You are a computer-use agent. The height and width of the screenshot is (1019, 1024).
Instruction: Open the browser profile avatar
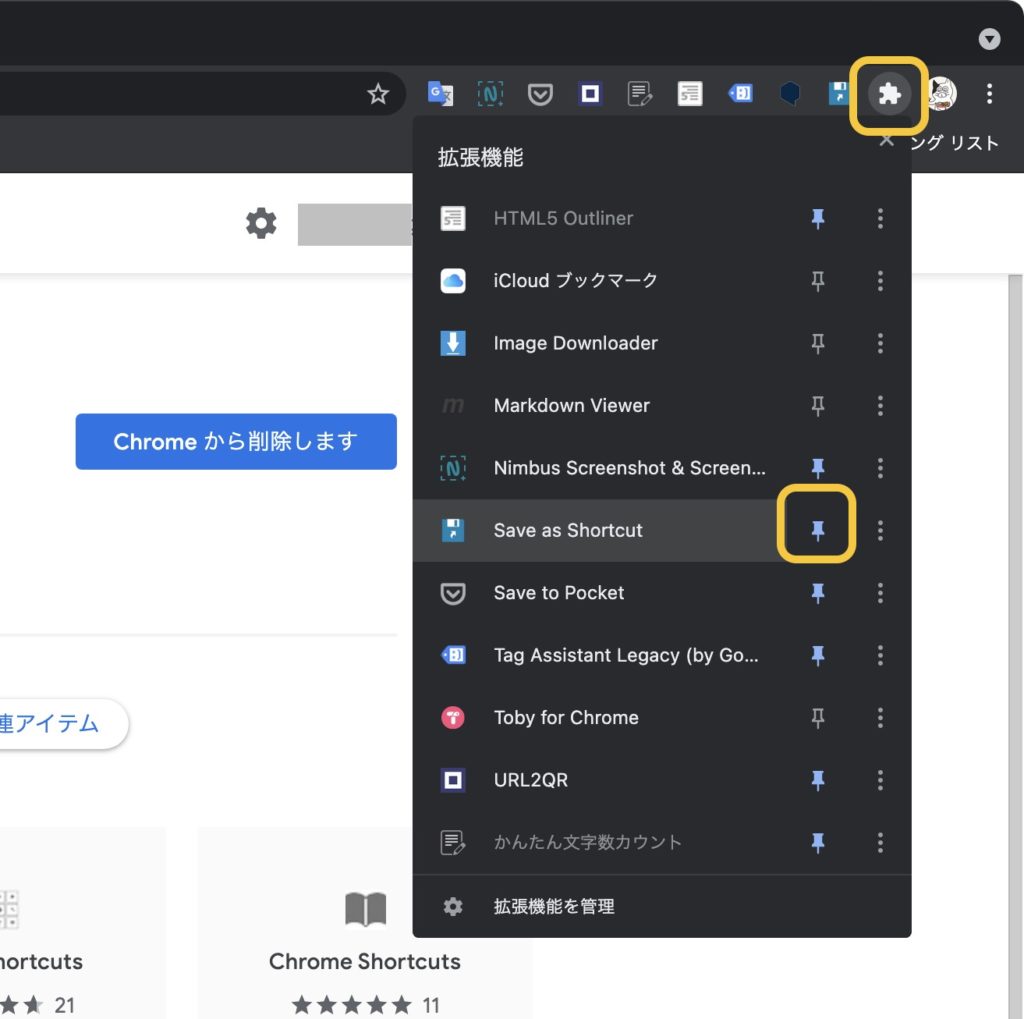(940, 93)
